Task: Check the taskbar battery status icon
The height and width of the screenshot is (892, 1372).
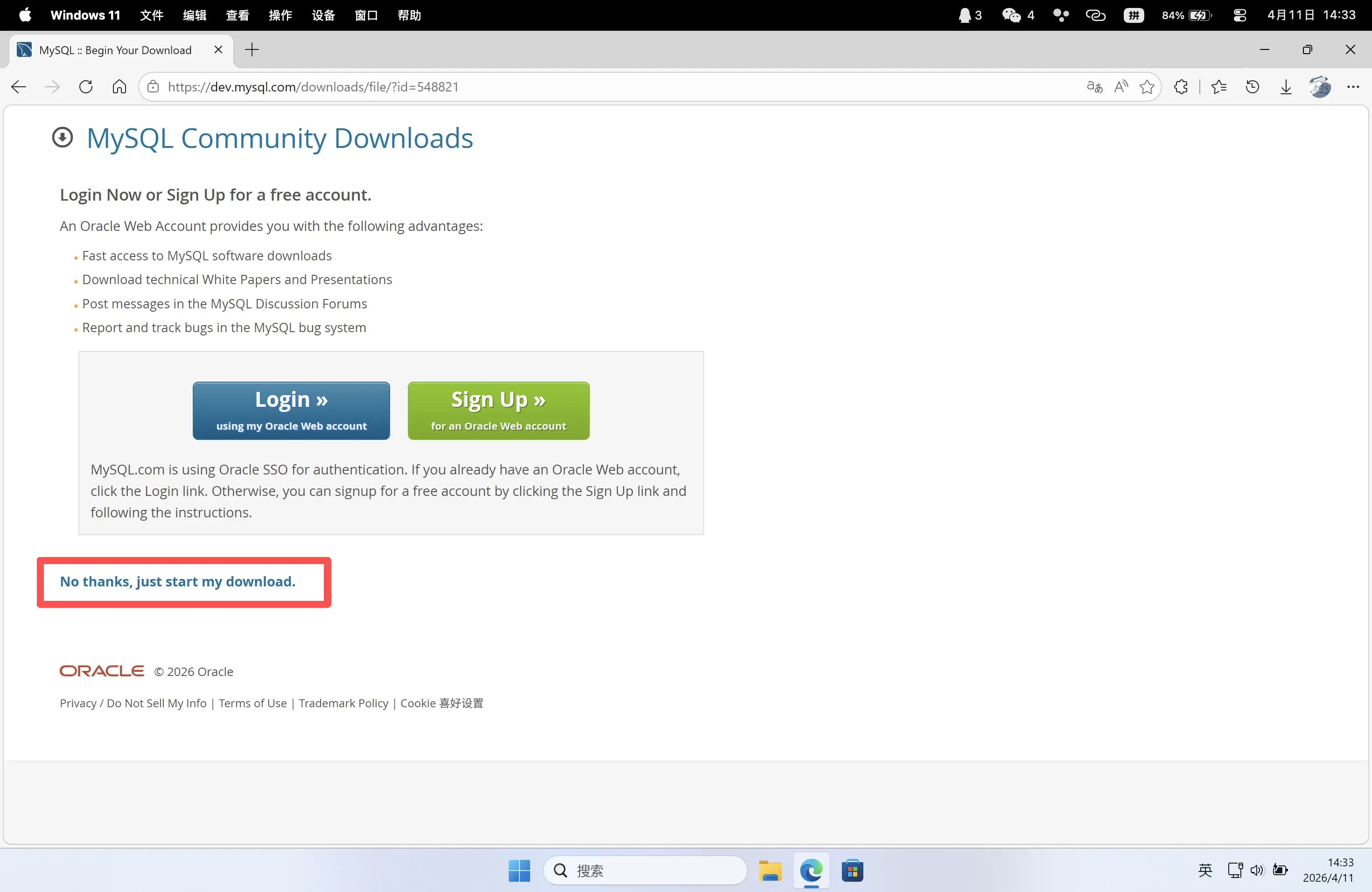Action: (1281, 871)
